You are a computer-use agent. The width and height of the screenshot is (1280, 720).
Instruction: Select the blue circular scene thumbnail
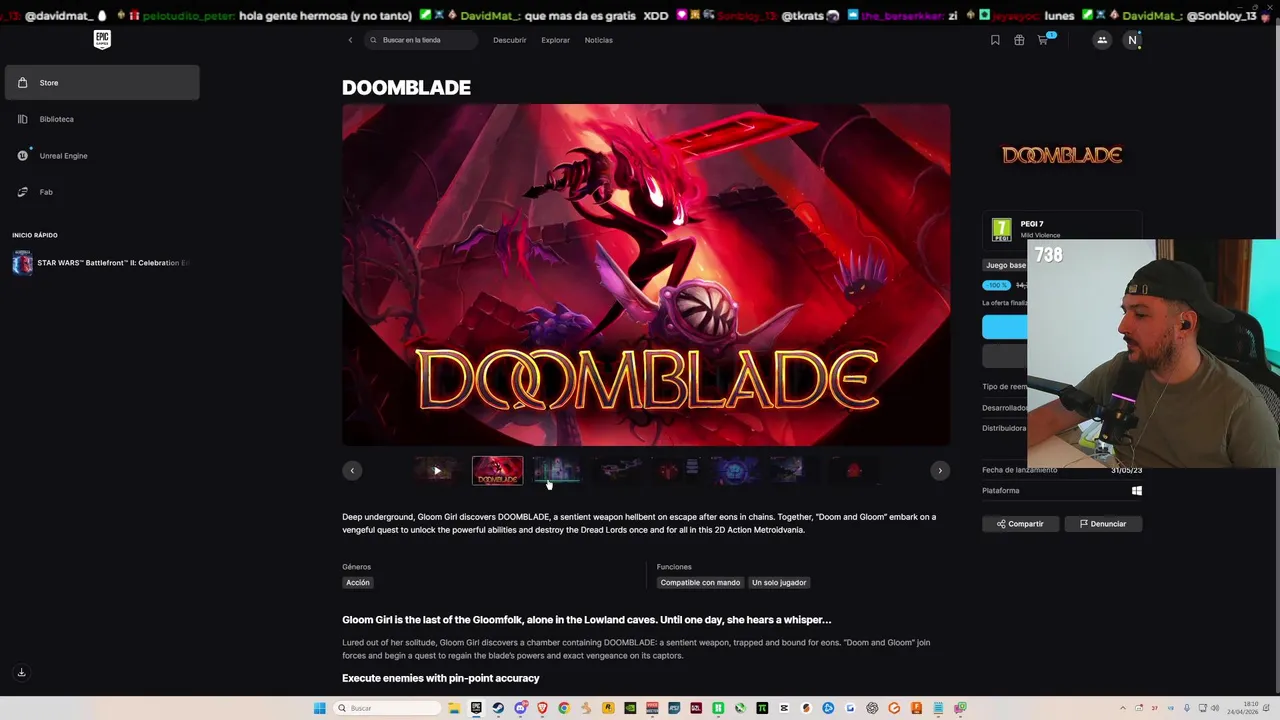point(735,470)
